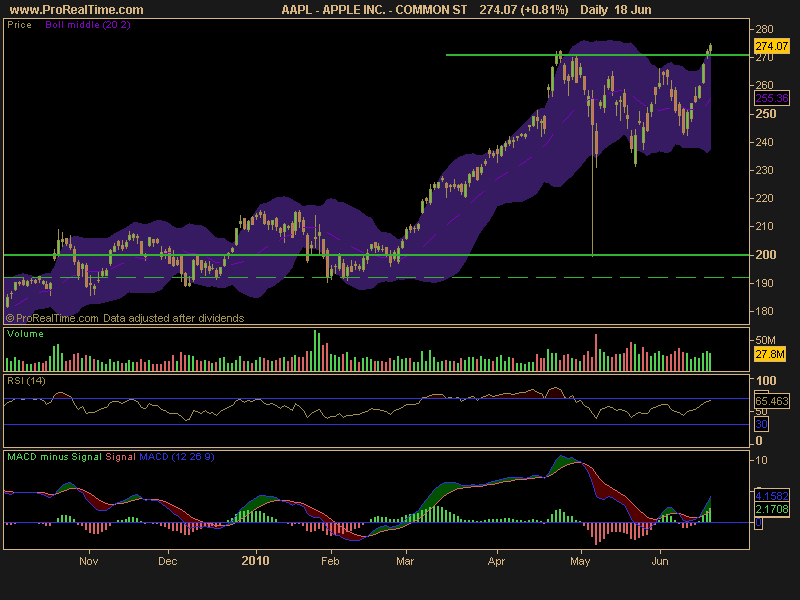
Task: Click the 27.8M volume value tag
Action: tap(770, 354)
